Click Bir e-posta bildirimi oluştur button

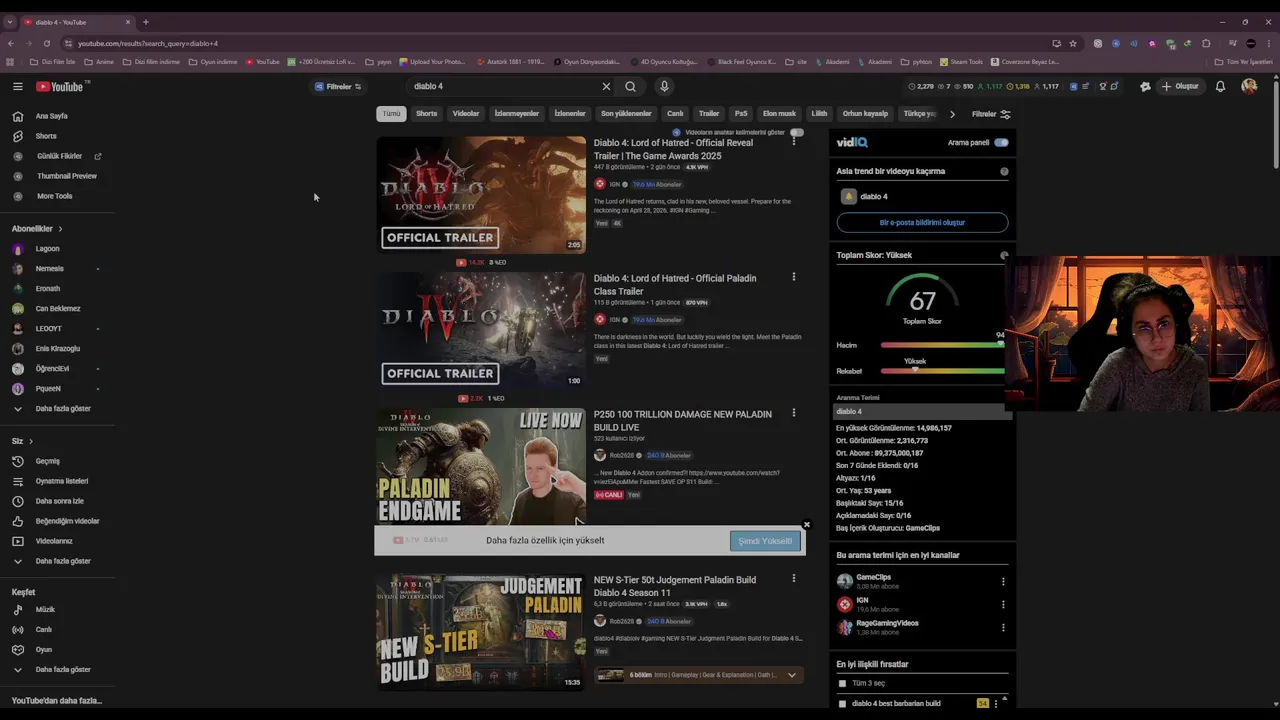tap(922, 222)
